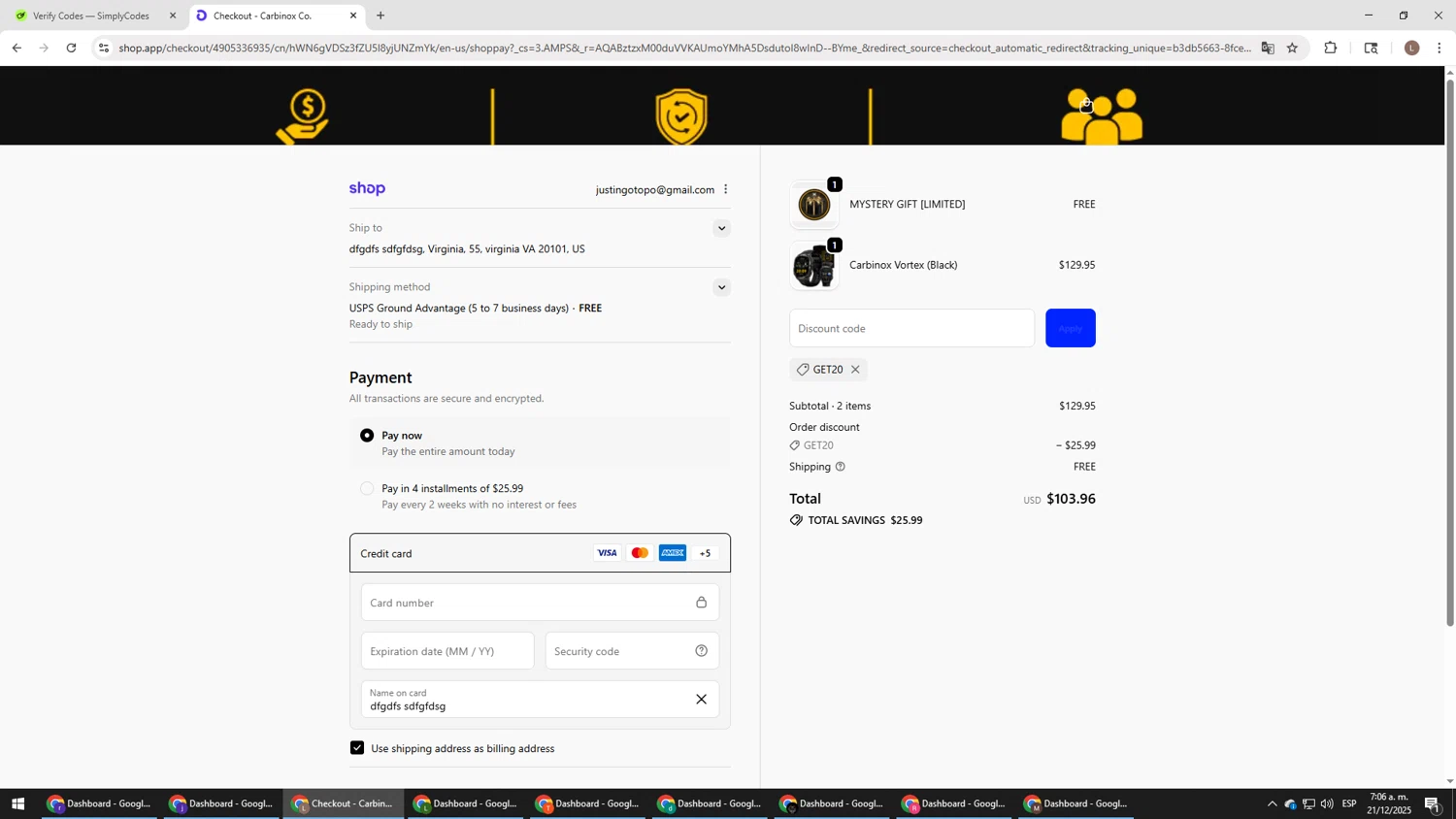Image resolution: width=1456 pixels, height=819 pixels.
Task: Open the translate page icon
Action: pos(1268,48)
